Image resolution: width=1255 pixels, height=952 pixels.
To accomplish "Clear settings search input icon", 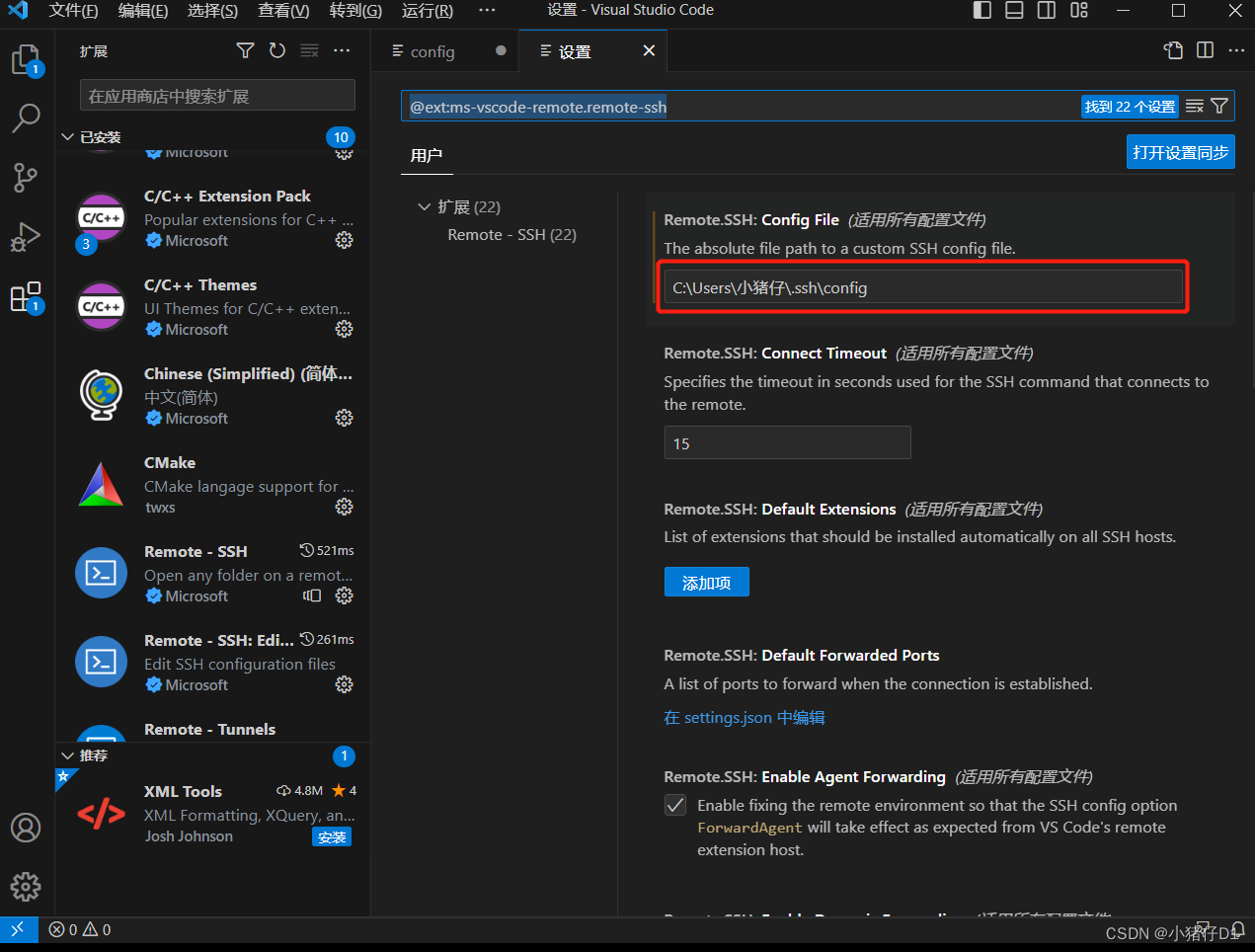I will [x=1195, y=107].
